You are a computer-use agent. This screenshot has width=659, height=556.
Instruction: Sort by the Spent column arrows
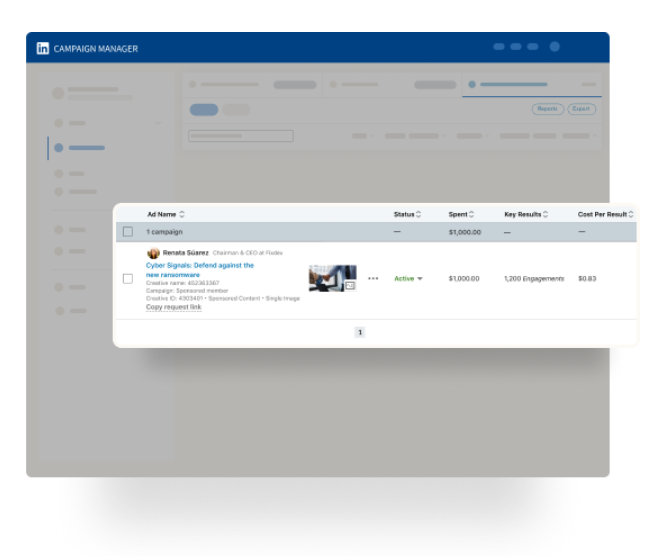point(471,214)
